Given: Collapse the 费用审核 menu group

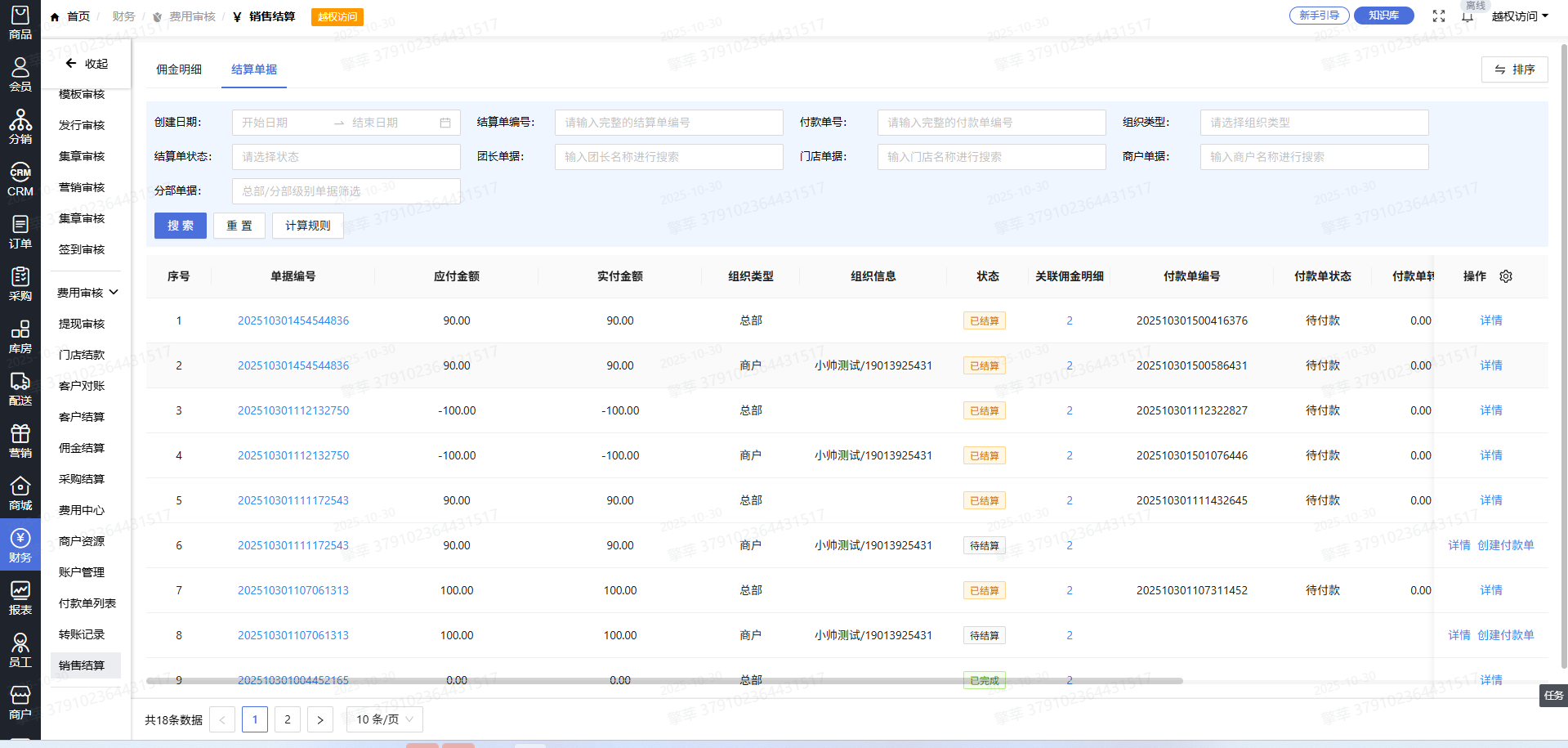Looking at the screenshot, I should pos(87,293).
